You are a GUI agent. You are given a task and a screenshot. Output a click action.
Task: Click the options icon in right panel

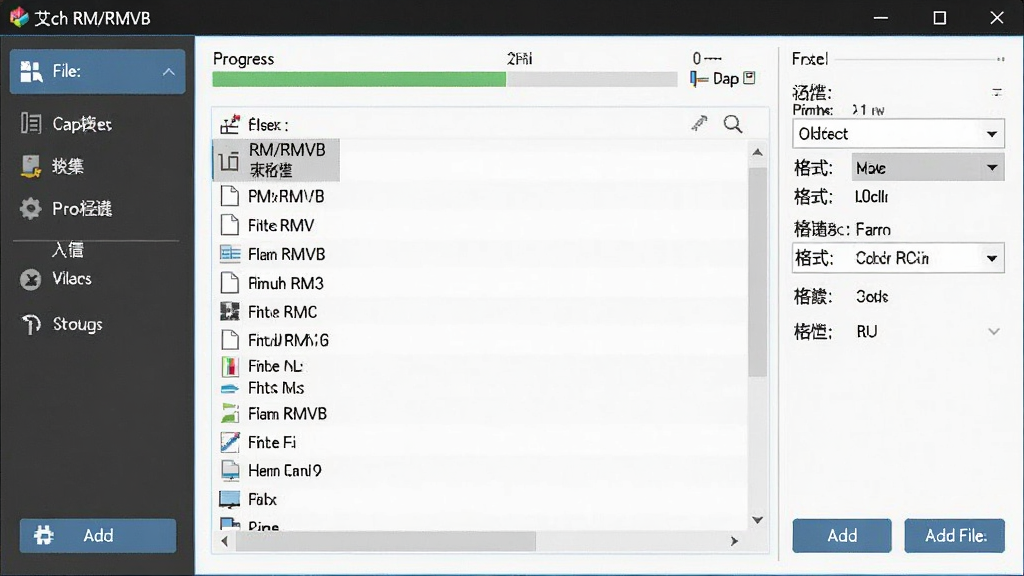(x=997, y=92)
